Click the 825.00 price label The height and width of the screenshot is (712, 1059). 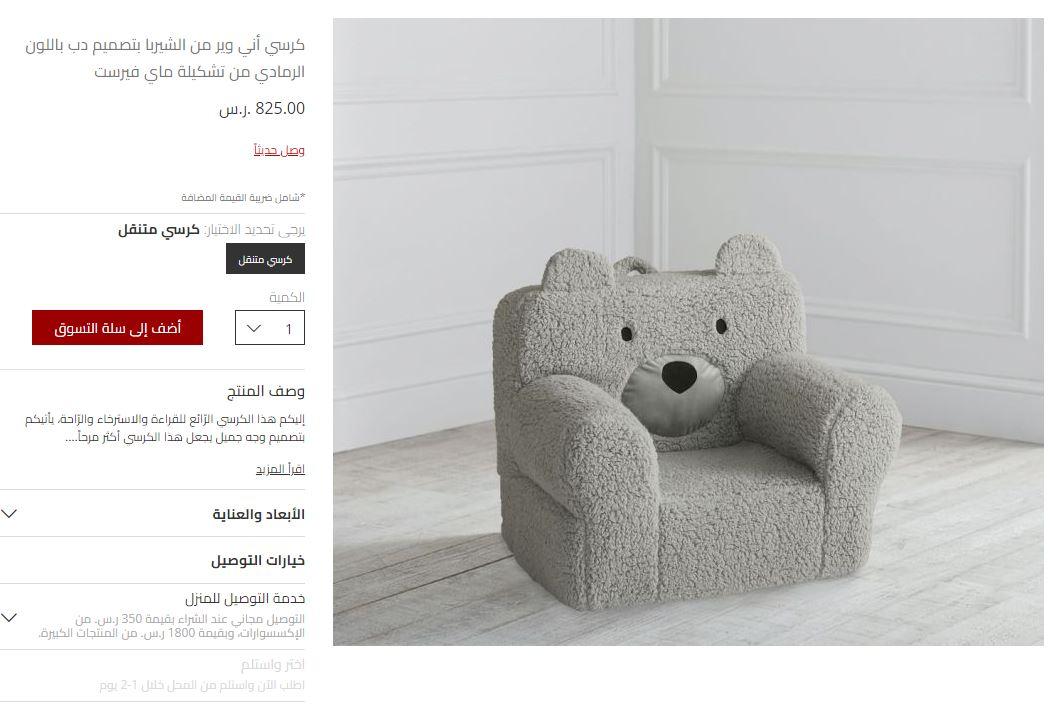point(262,108)
